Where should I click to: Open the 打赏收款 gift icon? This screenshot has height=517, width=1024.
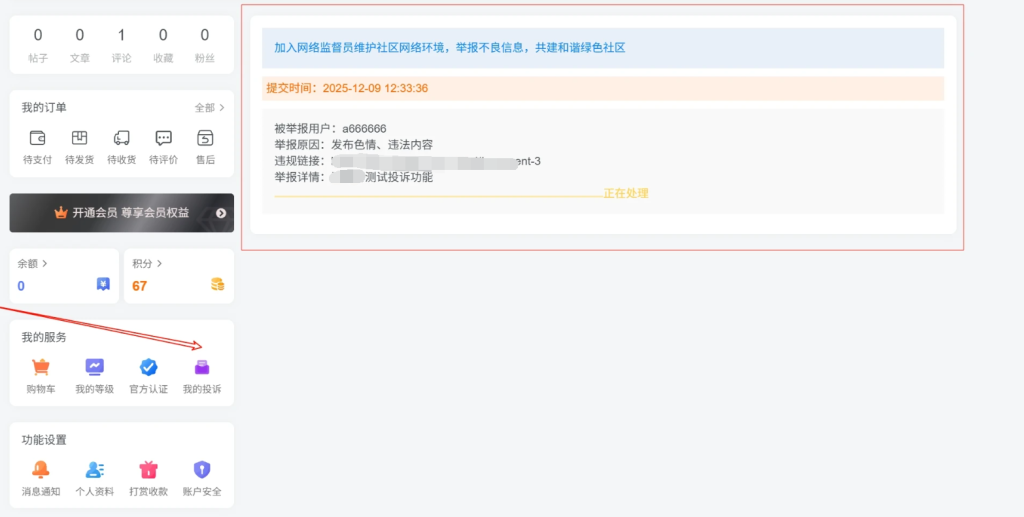pyautogui.click(x=149, y=469)
